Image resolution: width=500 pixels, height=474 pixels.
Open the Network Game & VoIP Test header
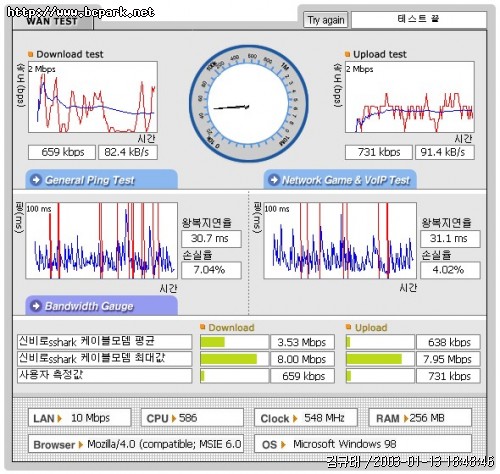point(340,180)
